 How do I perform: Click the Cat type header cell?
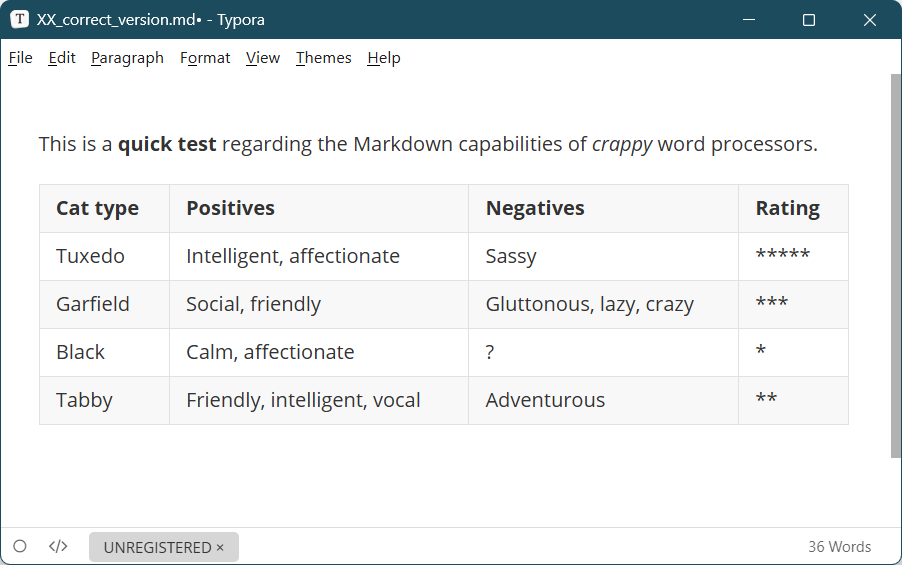(x=97, y=208)
